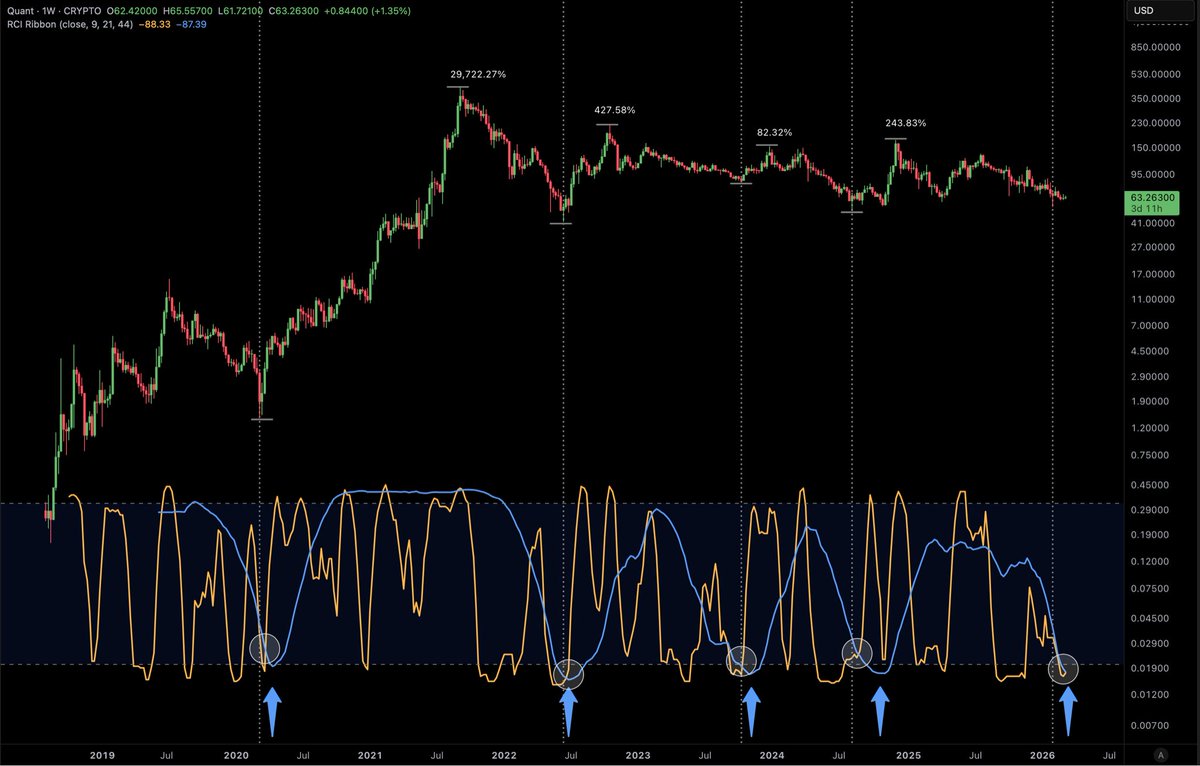
Task: Click the blue RCI value -87.39
Action: pyautogui.click(x=193, y=24)
